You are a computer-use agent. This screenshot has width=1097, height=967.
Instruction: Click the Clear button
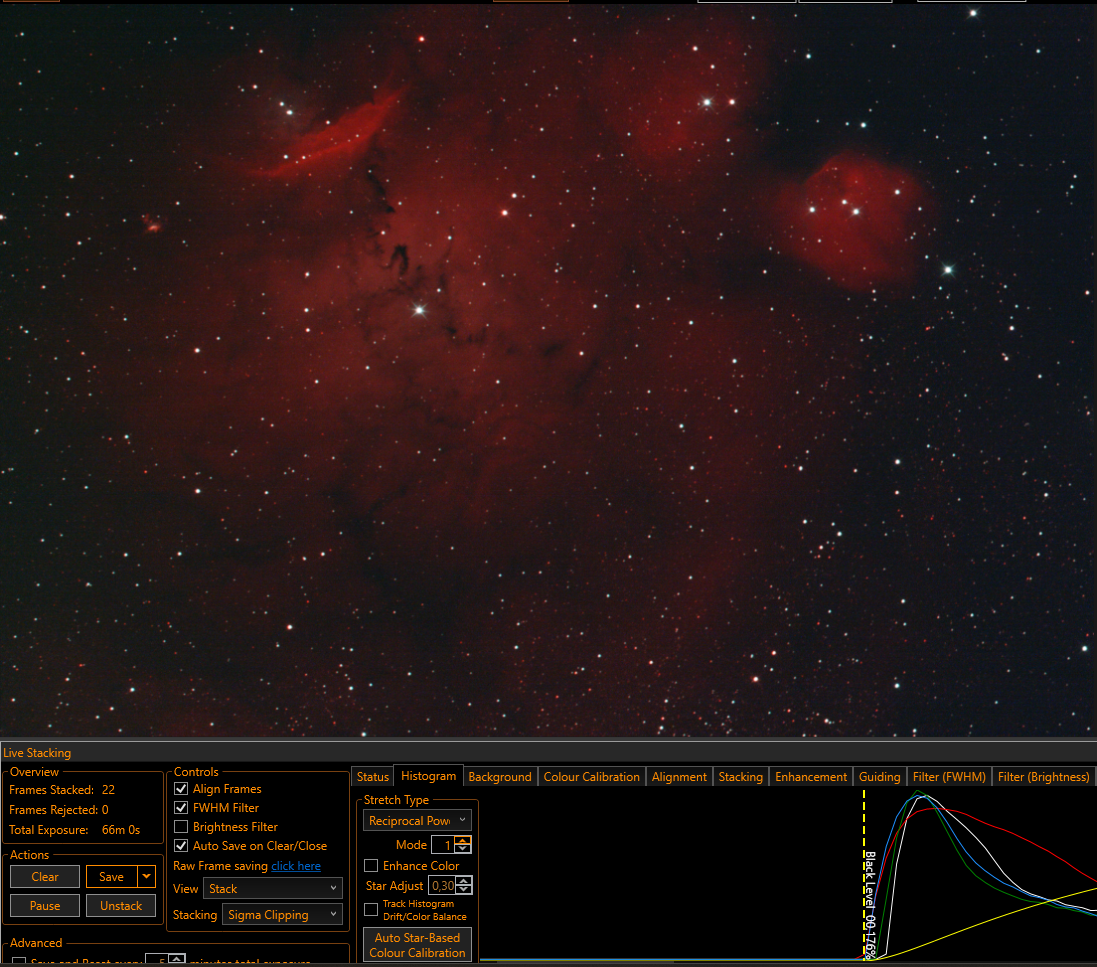point(45,876)
